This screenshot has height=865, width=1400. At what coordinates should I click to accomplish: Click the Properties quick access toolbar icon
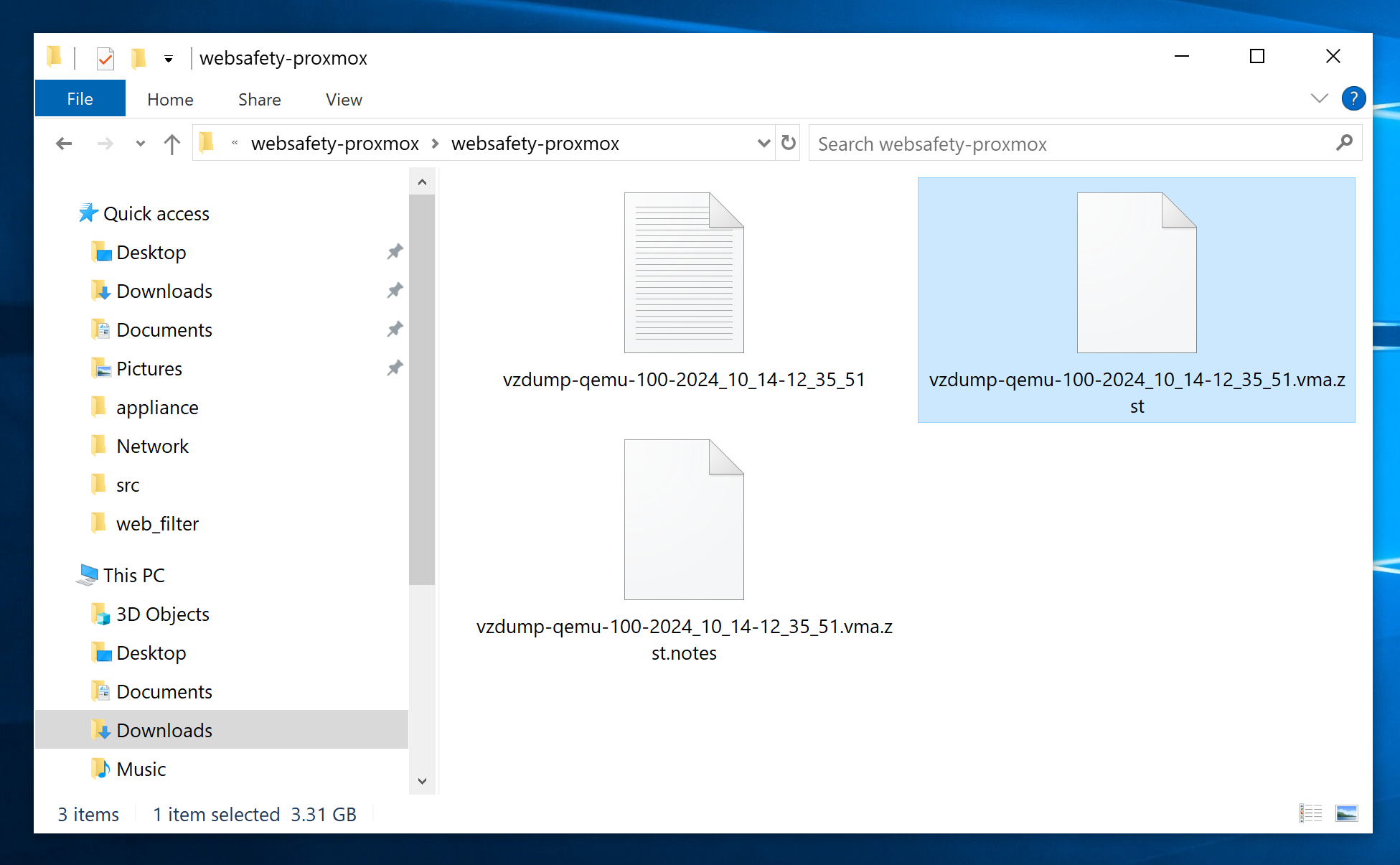pos(105,58)
